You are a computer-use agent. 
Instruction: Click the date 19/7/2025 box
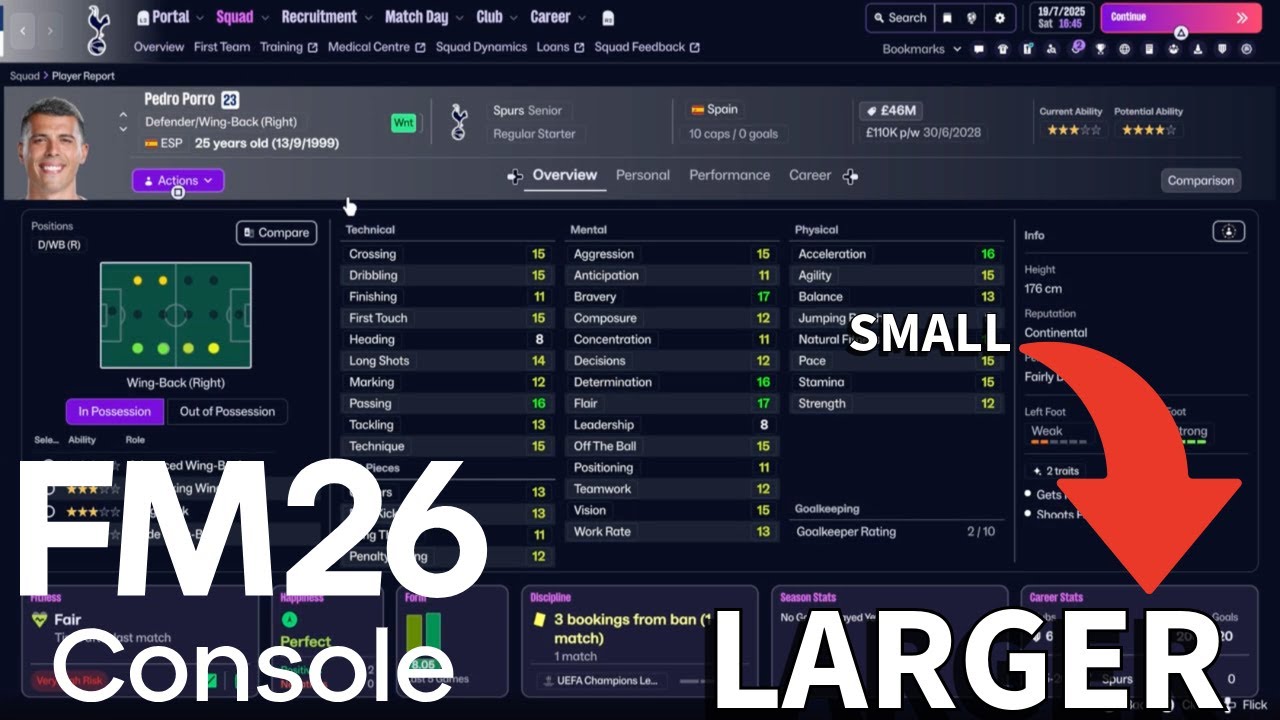(1060, 18)
